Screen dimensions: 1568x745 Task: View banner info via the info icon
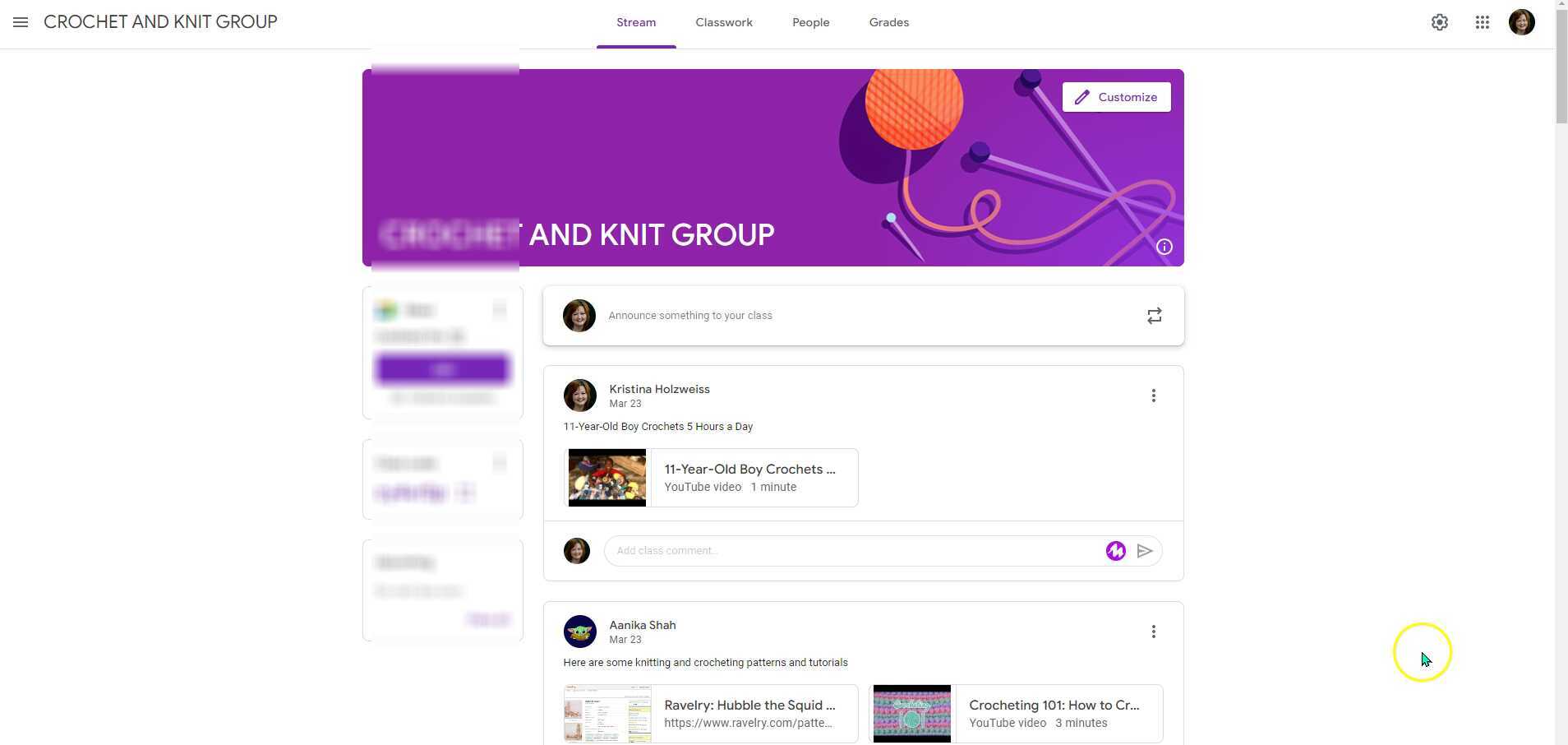point(1164,246)
